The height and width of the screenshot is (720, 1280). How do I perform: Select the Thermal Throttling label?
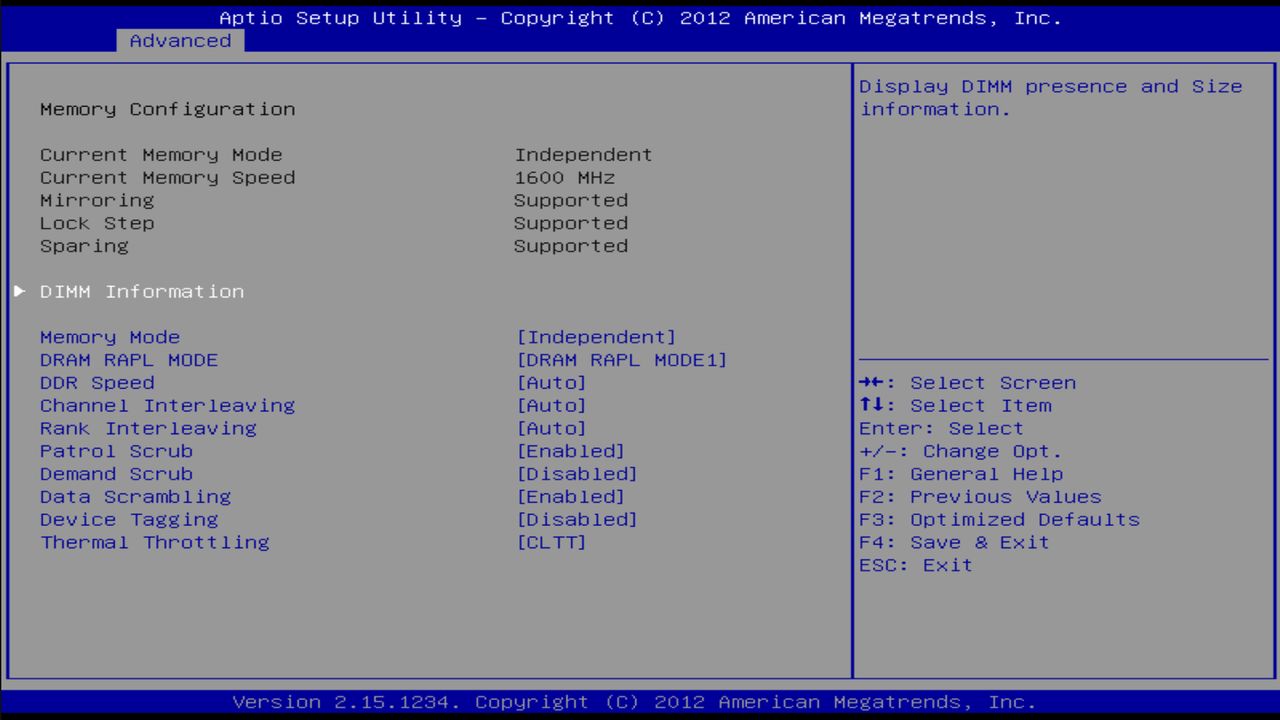click(x=155, y=542)
